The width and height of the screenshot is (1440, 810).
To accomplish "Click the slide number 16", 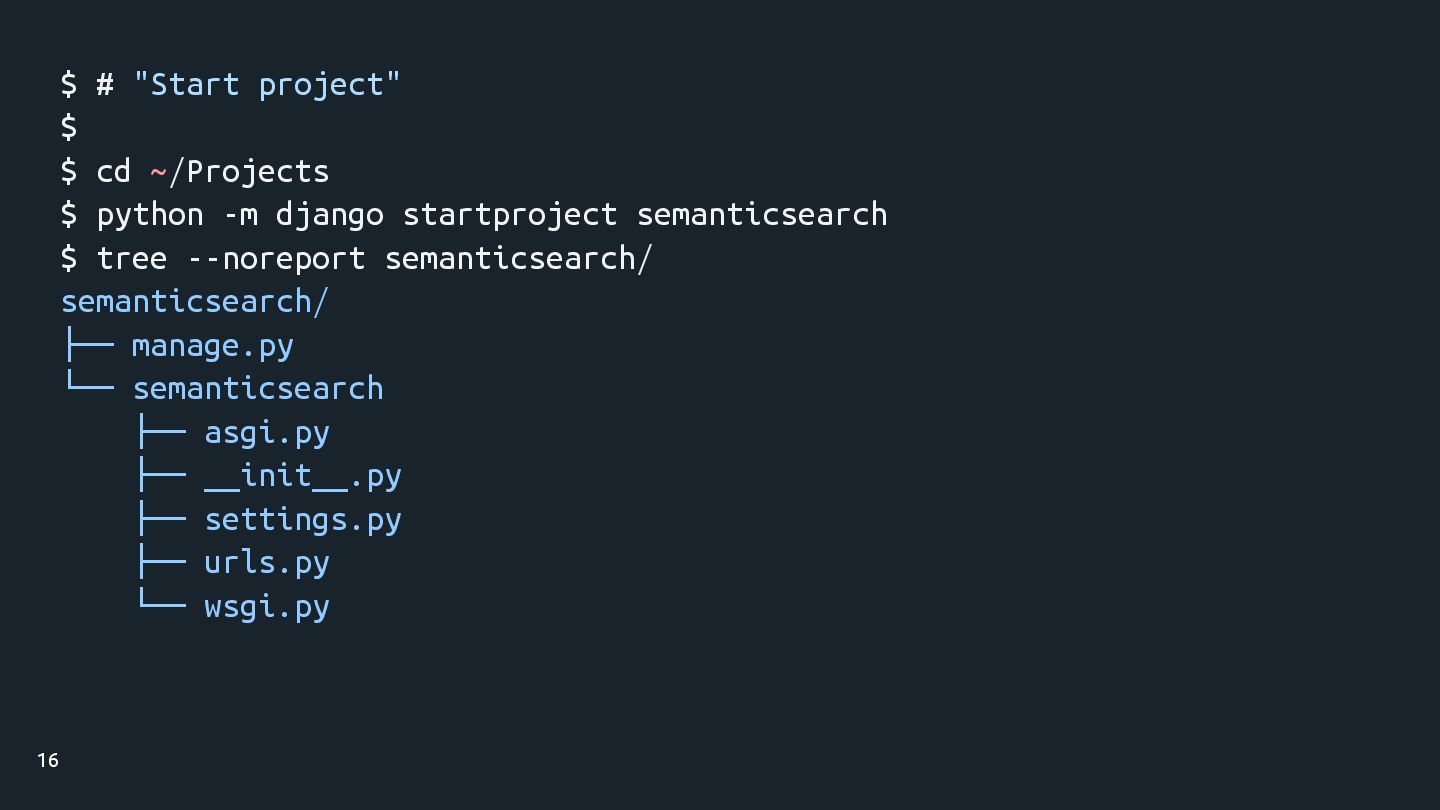I will (x=48, y=761).
